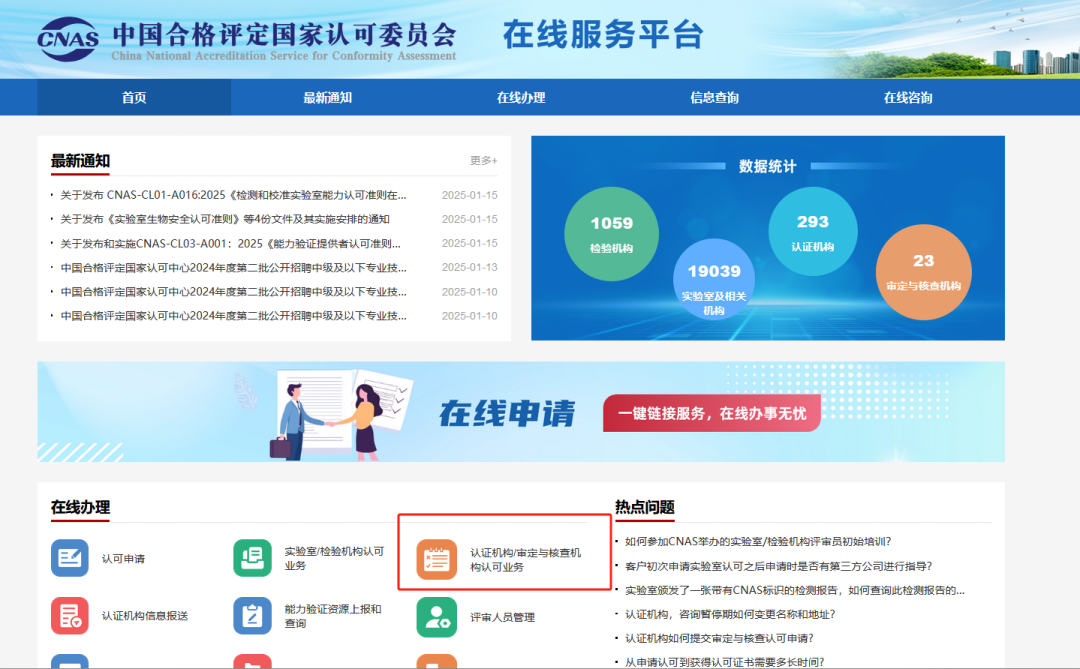Switch to the 最新通知 tab

click(328, 97)
